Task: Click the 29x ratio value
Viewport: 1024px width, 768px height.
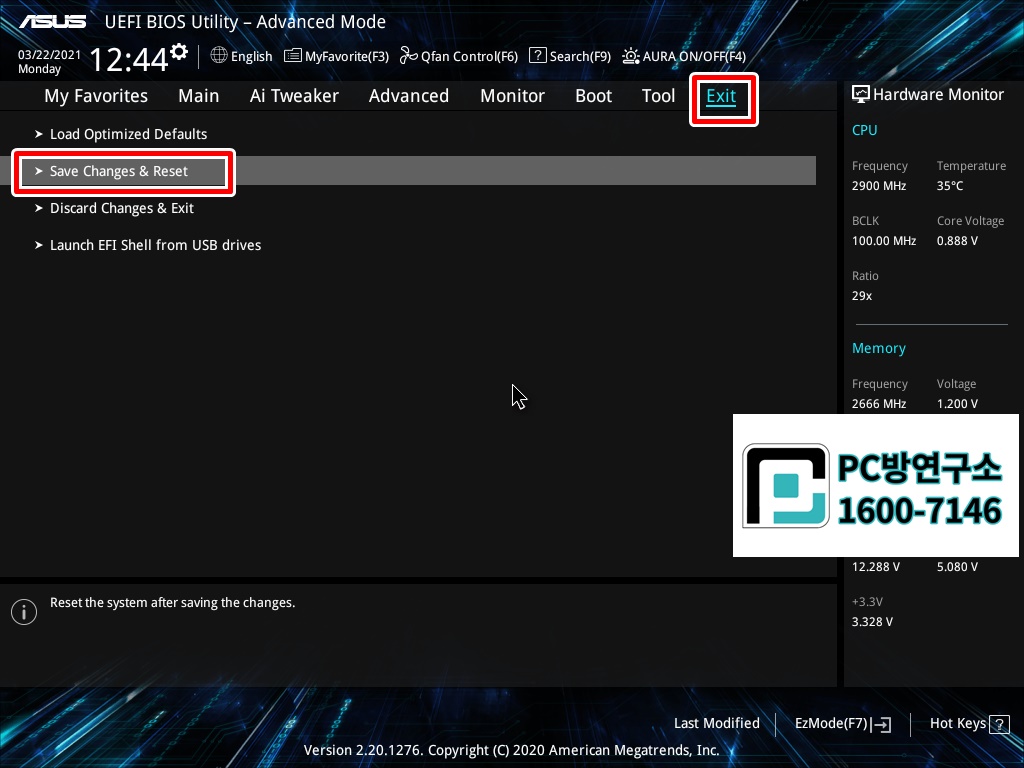Action: point(861,296)
